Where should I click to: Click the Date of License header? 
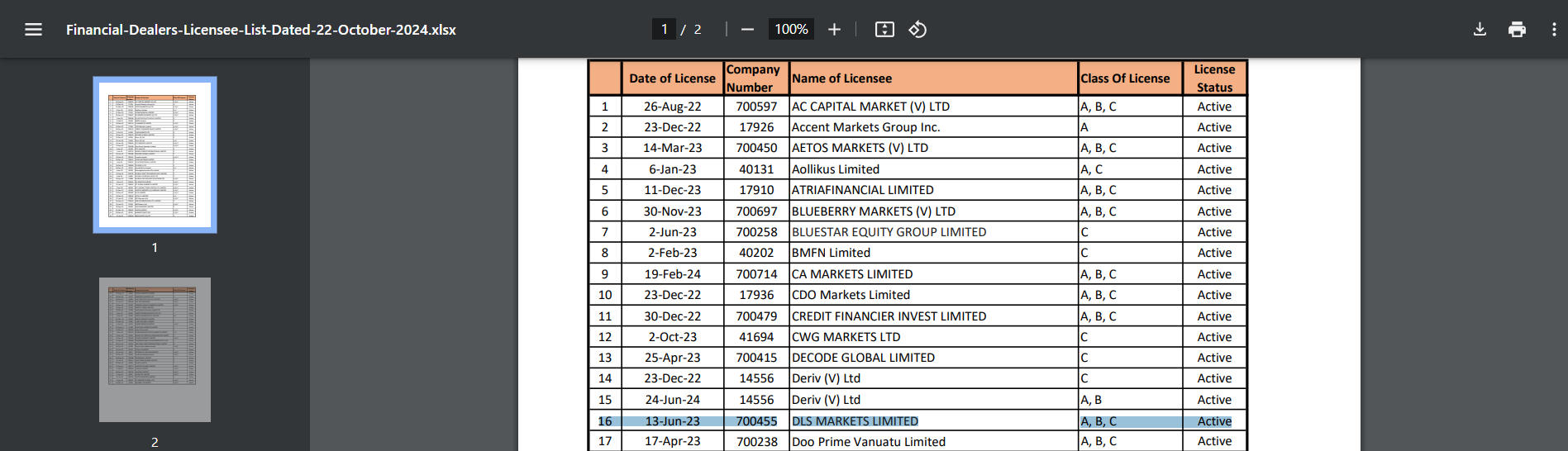(x=672, y=78)
